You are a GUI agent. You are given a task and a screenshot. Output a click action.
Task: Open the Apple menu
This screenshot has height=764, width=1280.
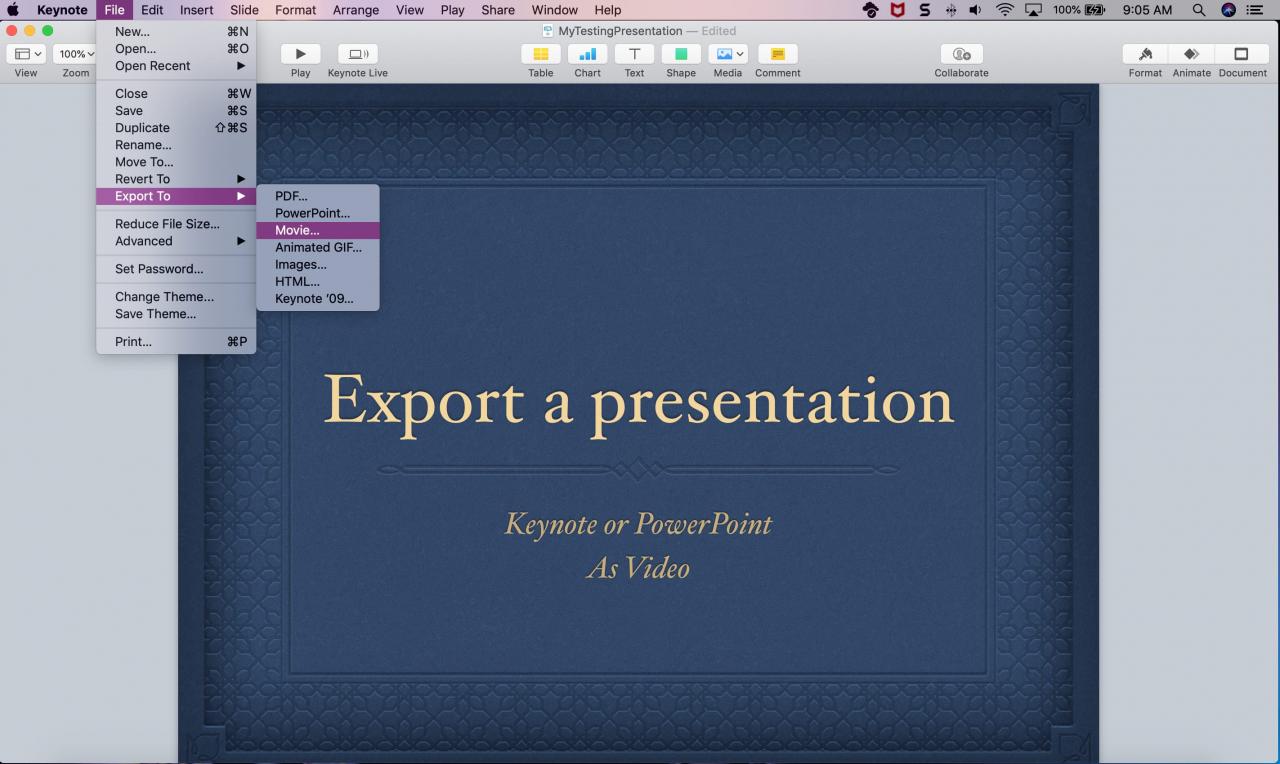click(x=13, y=10)
